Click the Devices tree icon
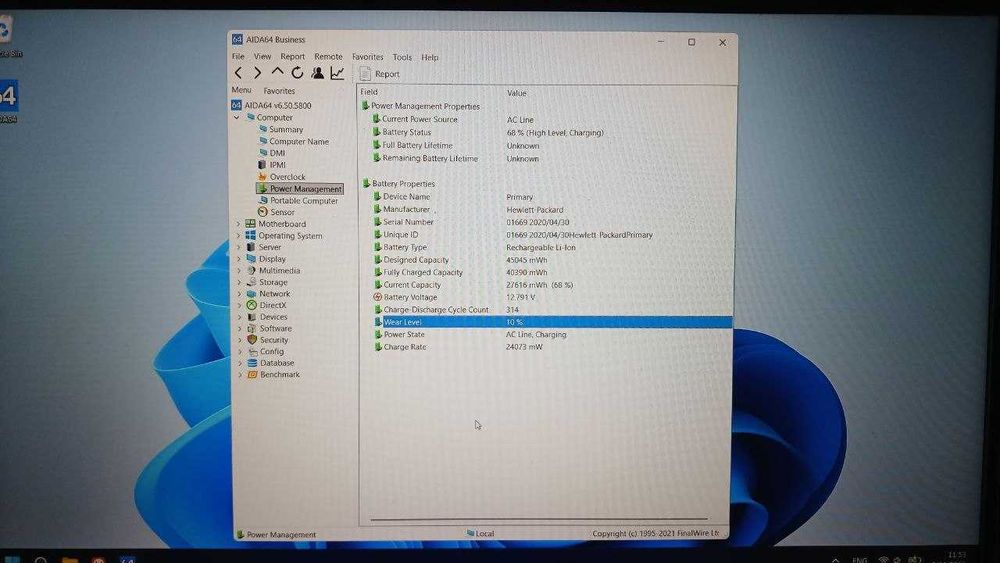This screenshot has height=563, width=1000. [251, 317]
